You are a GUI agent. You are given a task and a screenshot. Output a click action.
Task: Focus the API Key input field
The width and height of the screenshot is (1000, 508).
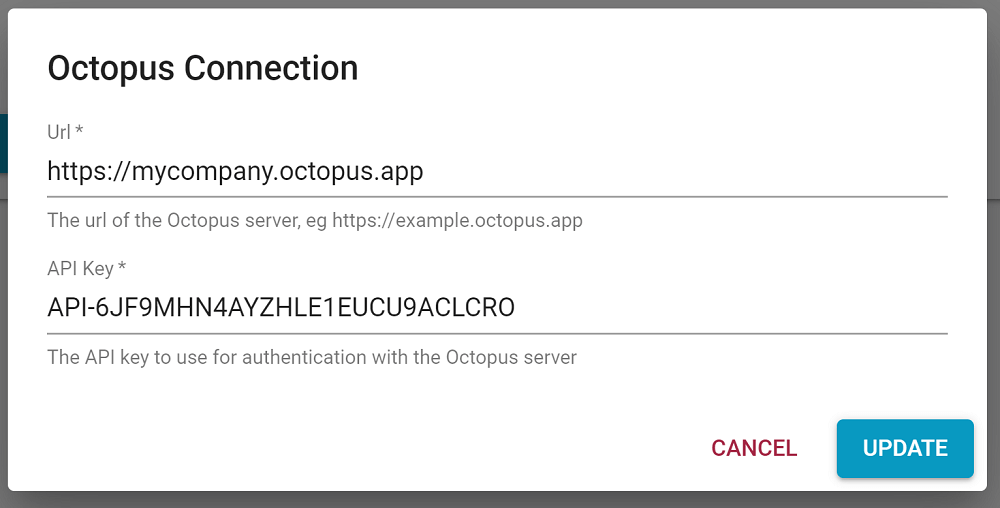[497, 308]
